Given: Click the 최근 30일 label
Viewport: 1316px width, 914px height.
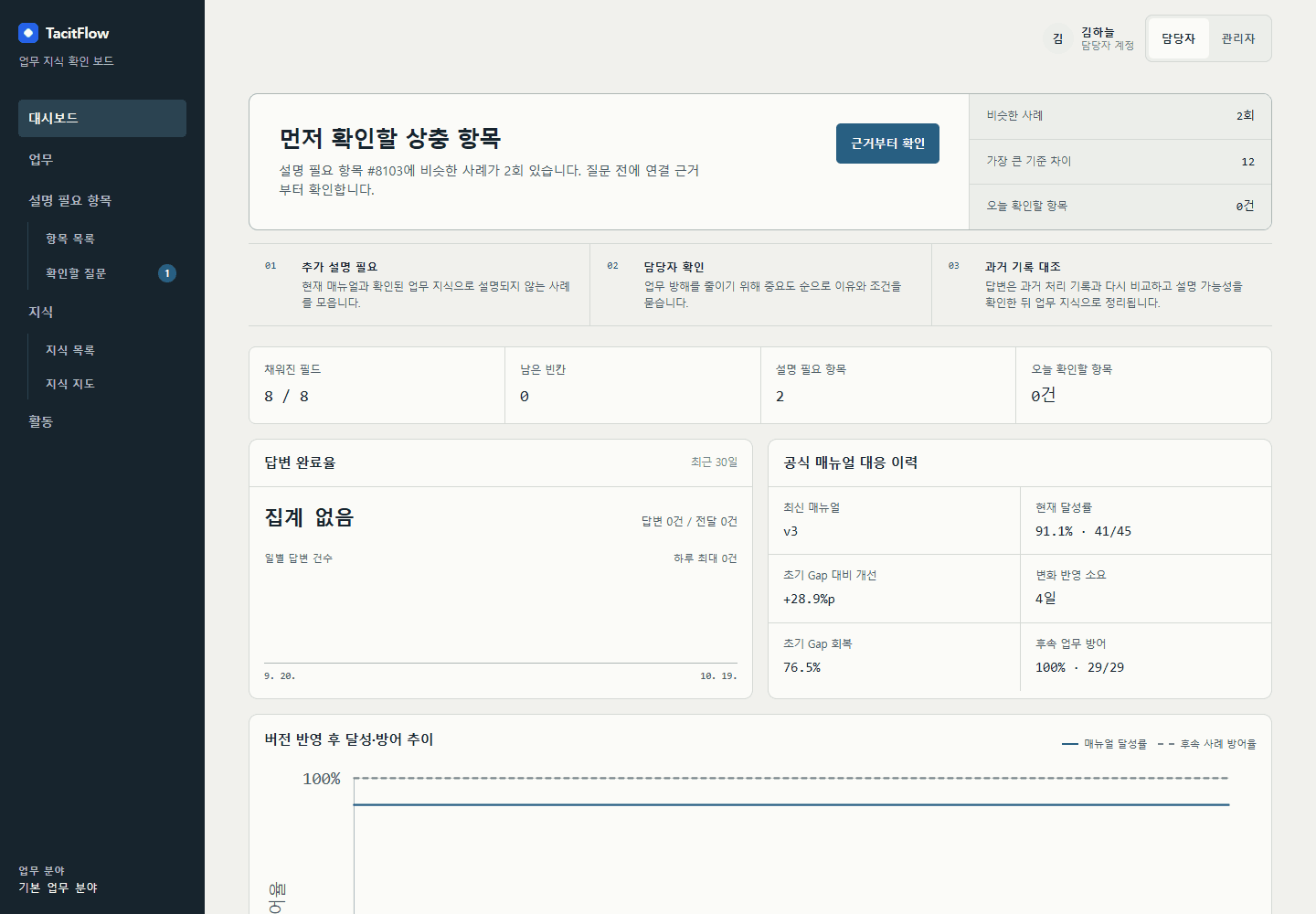Looking at the screenshot, I should tap(714, 462).
